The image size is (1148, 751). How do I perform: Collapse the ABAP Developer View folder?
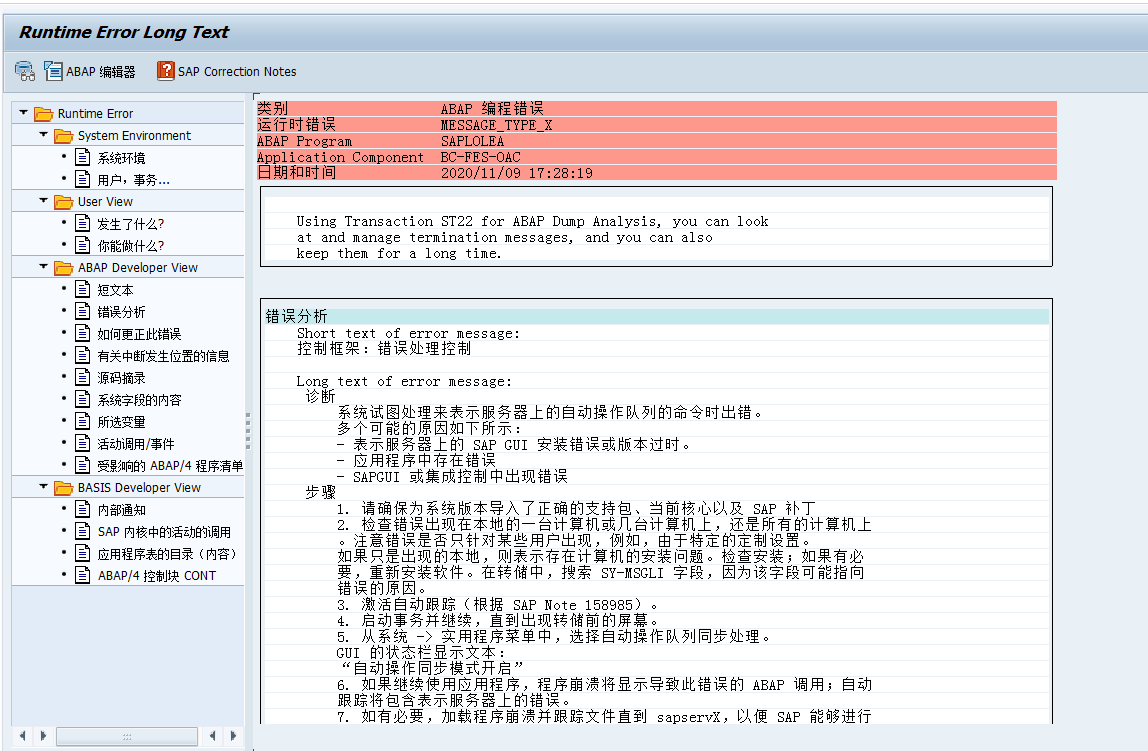pos(43,266)
